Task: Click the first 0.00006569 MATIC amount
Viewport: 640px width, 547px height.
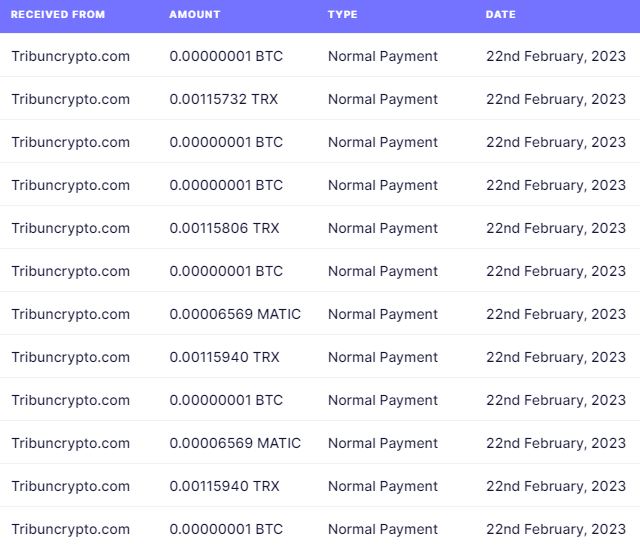Action: [x=235, y=314]
